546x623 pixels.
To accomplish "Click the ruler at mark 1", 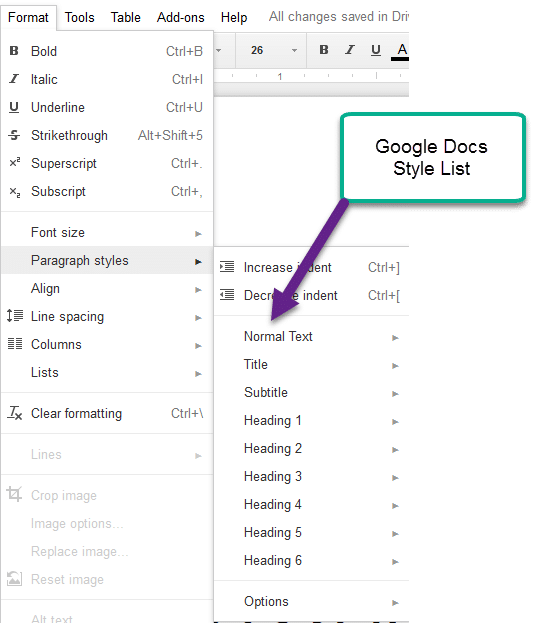I will pos(280,76).
